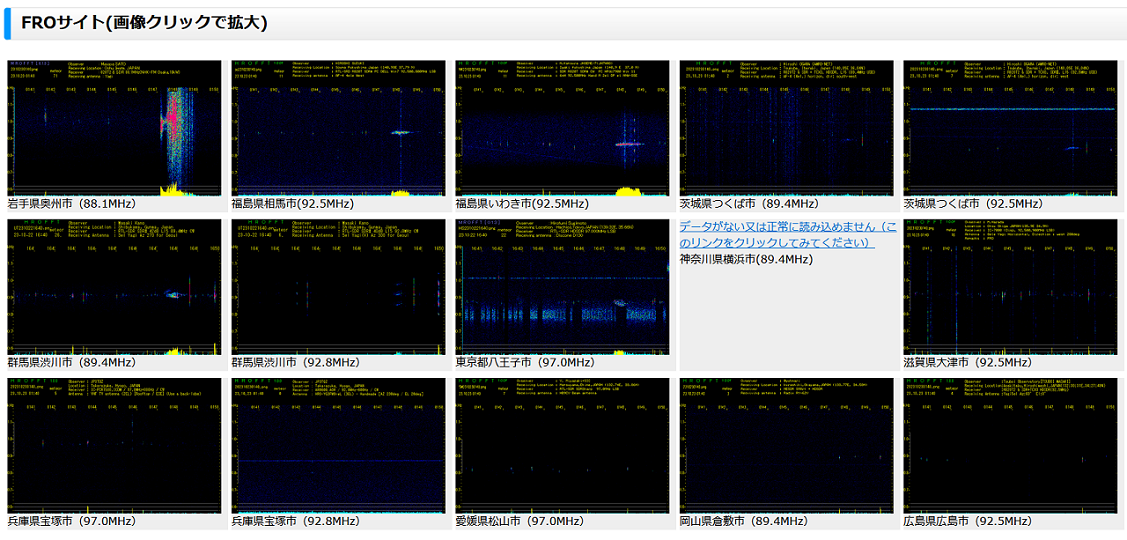Select the 岩手県奥州市（88.1MHz）caption text
This screenshot has height=540, width=1127.
point(72,204)
